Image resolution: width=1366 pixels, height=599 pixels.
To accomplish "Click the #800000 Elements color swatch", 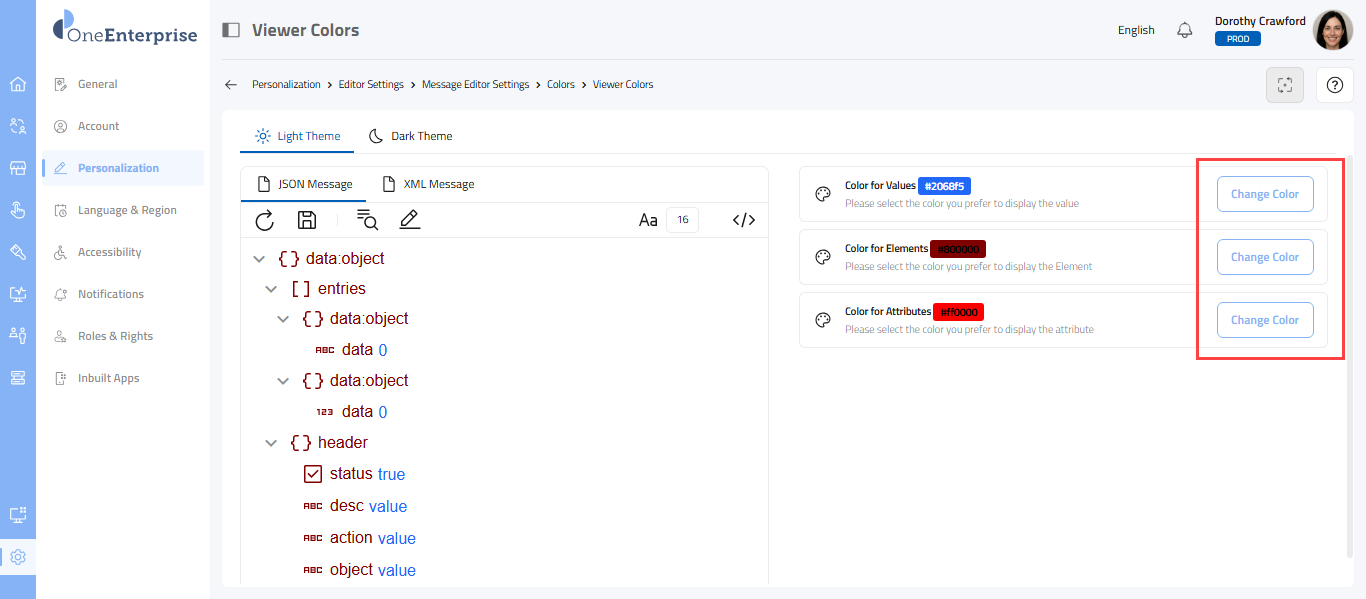I will 959,249.
